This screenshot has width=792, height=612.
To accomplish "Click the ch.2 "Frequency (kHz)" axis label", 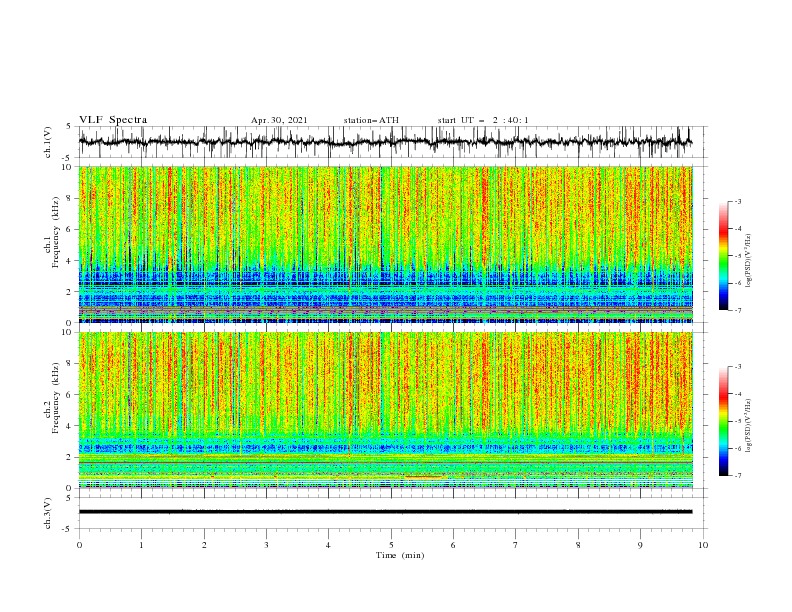I will [56, 398].
